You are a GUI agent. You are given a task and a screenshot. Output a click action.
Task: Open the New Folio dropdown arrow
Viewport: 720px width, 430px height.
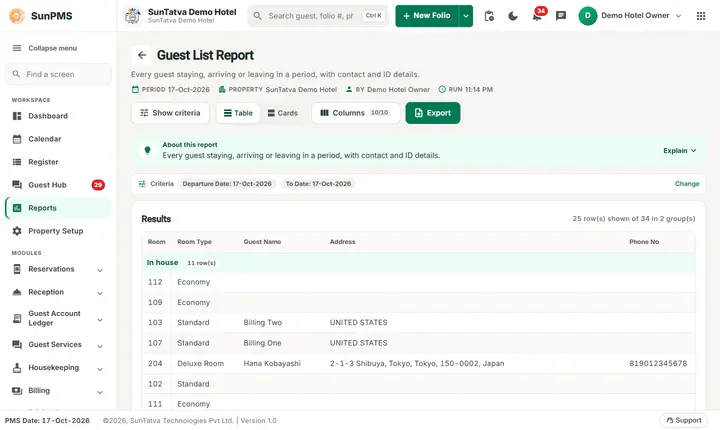click(466, 16)
